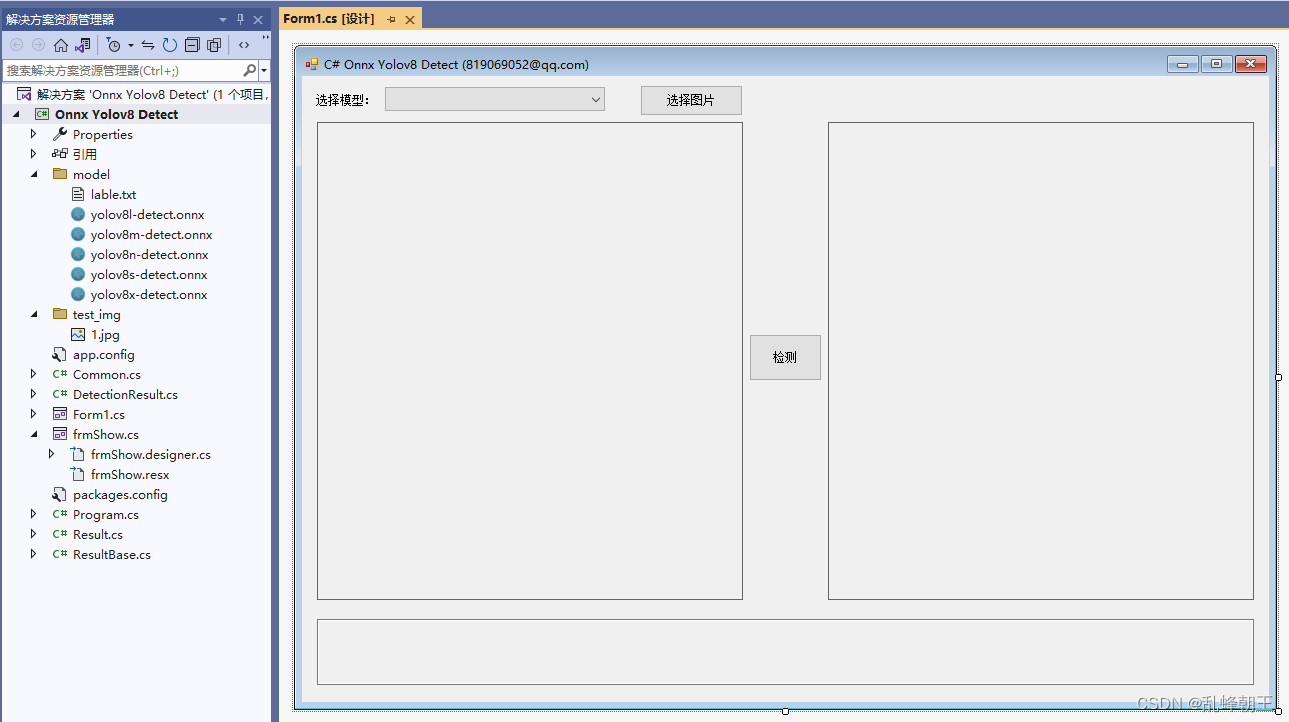Select the 1.jpg image file
Viewport: 1289px width, 722px height.
pos(105,334)
